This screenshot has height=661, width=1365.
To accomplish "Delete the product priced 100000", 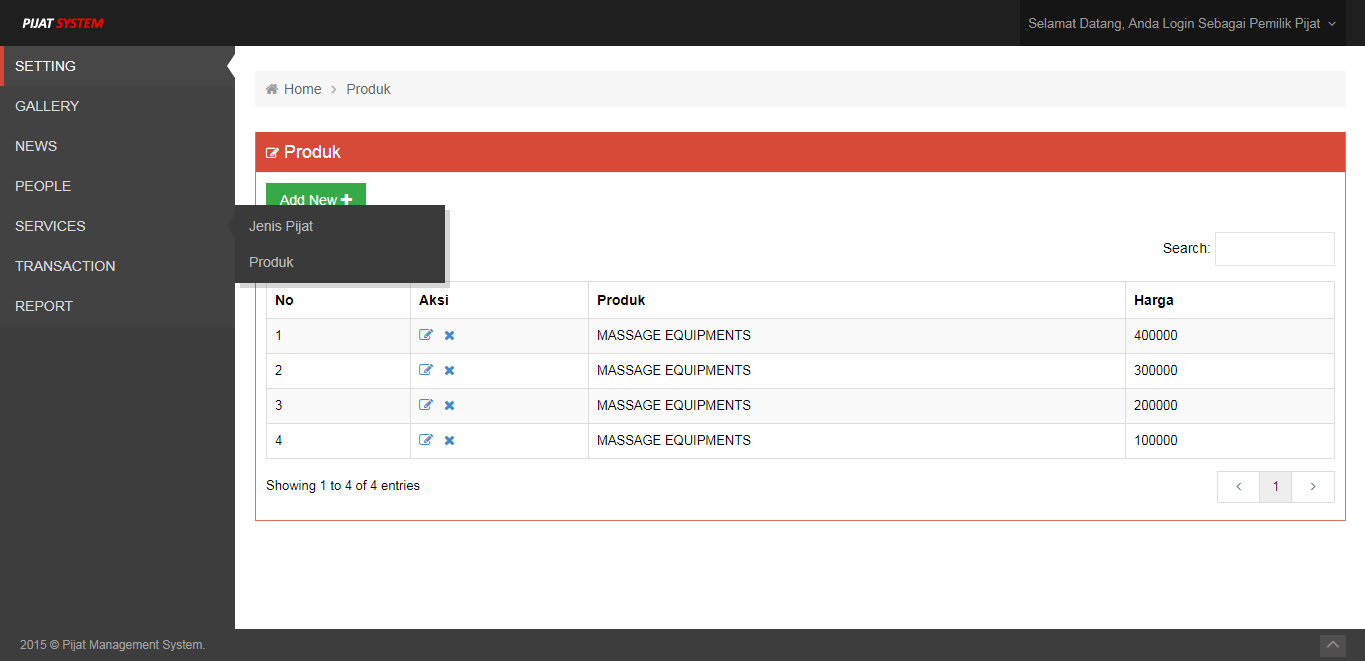I will [449, 441].
